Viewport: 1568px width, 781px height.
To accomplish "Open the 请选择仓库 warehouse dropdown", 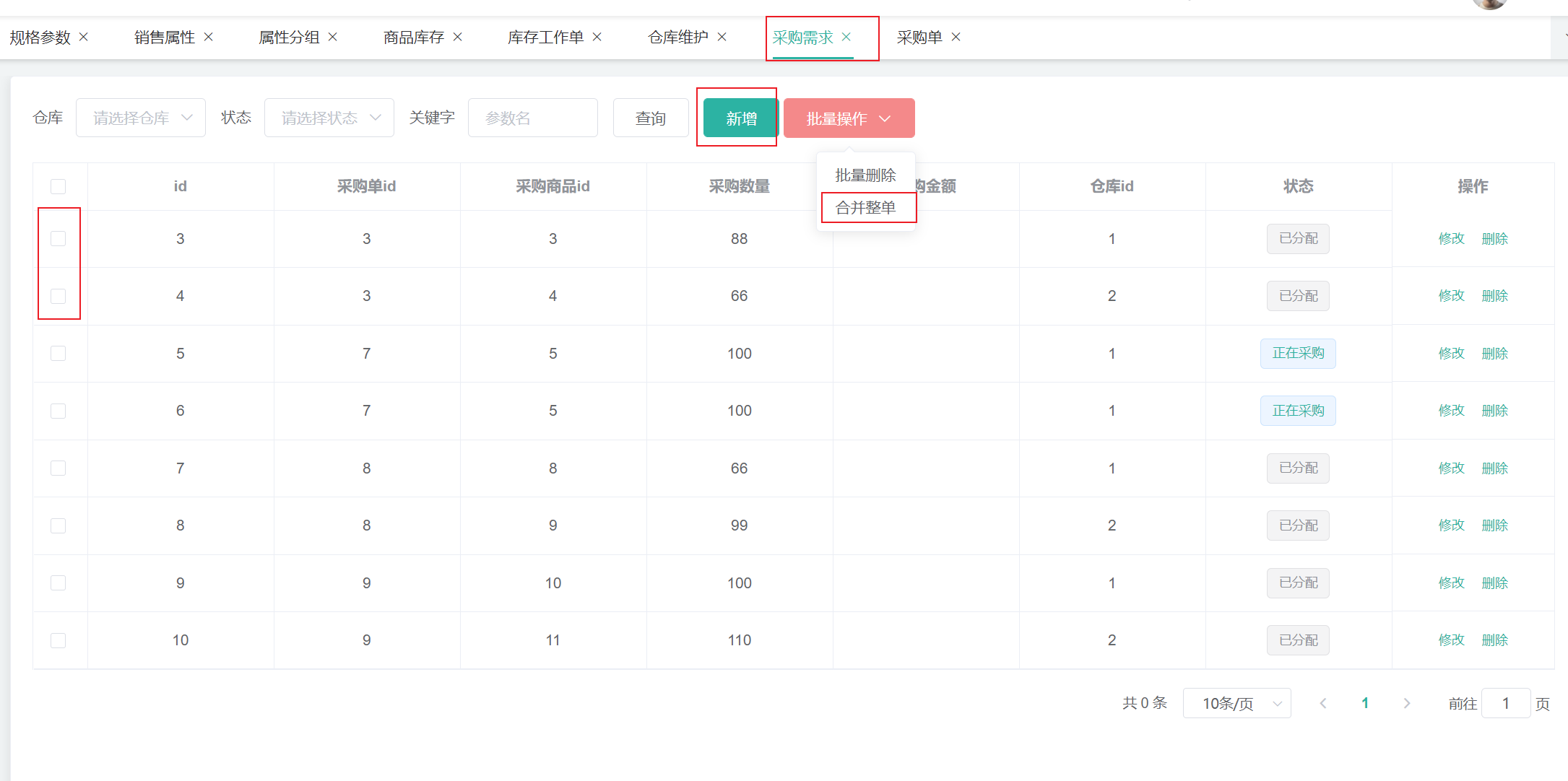I will tap(141, 118).
